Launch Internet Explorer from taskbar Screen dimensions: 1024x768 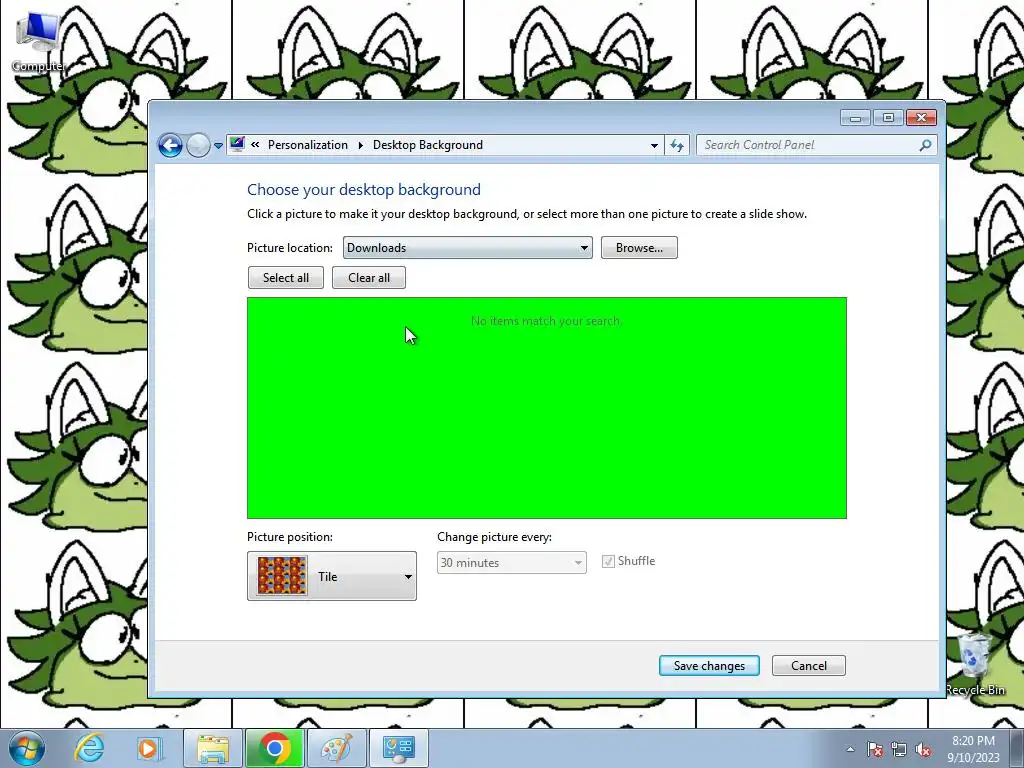pos(89,748)
